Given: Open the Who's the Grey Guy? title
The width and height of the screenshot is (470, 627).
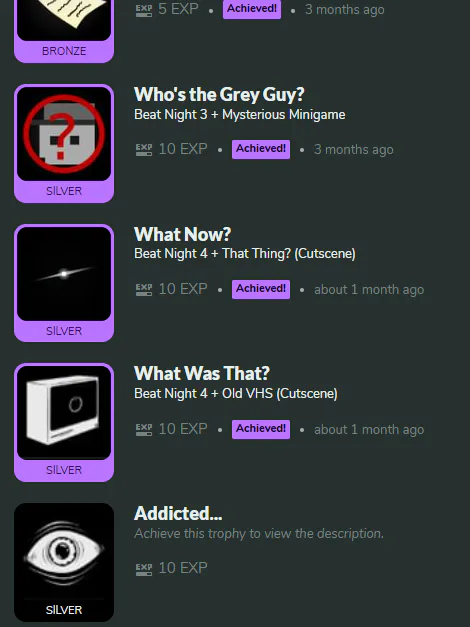Looking at the screenshot, I should pos(219,95).
